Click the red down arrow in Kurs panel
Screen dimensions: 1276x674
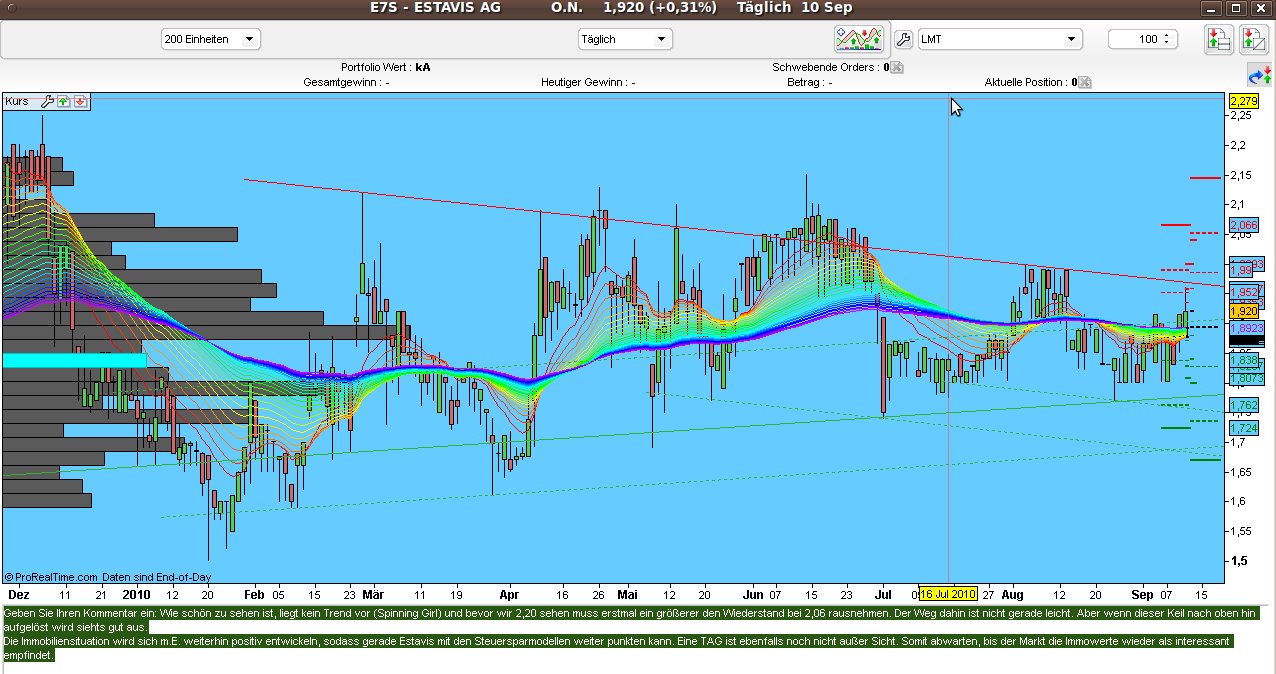coord(80,101)
